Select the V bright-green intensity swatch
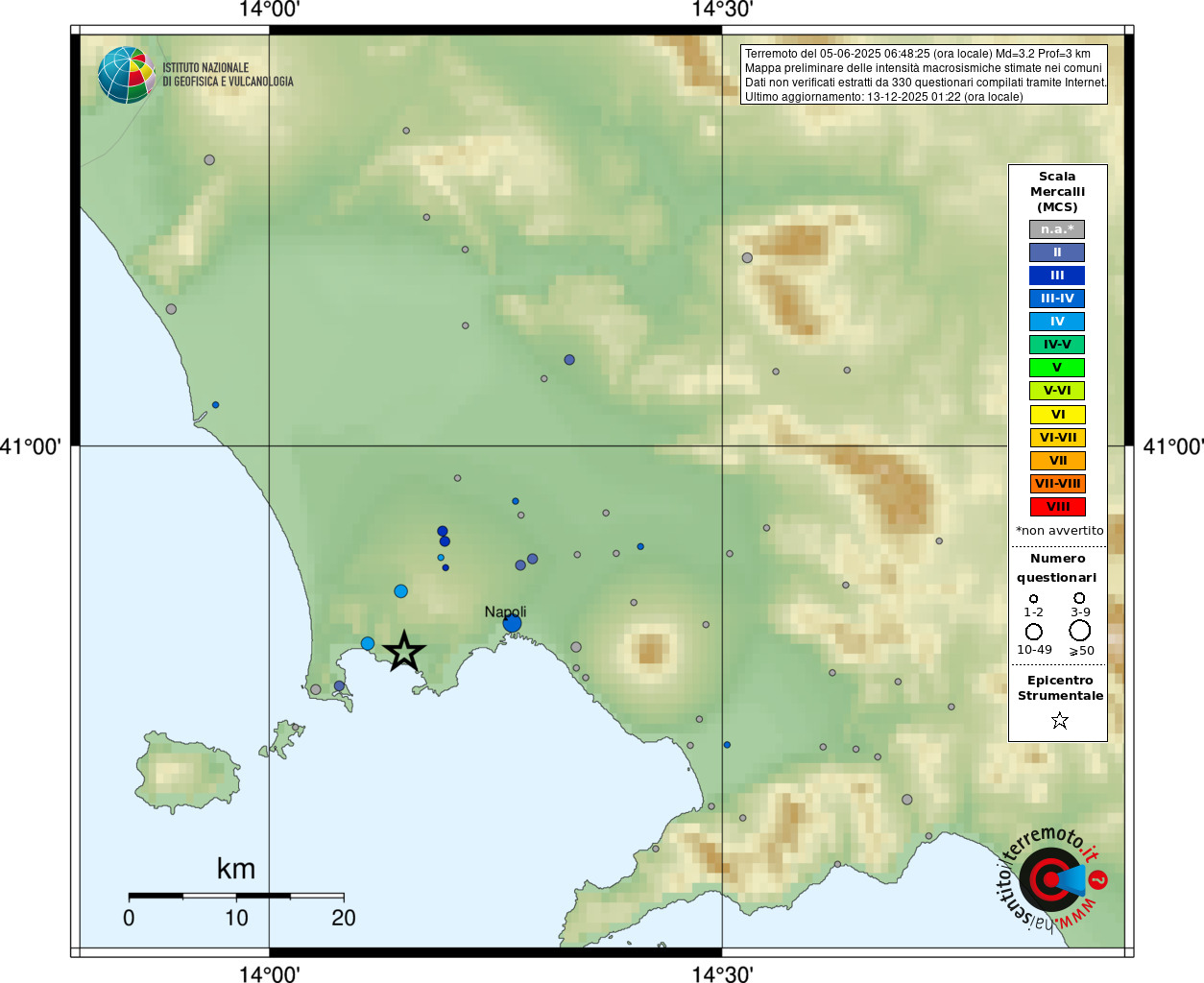 [1057, 368]
